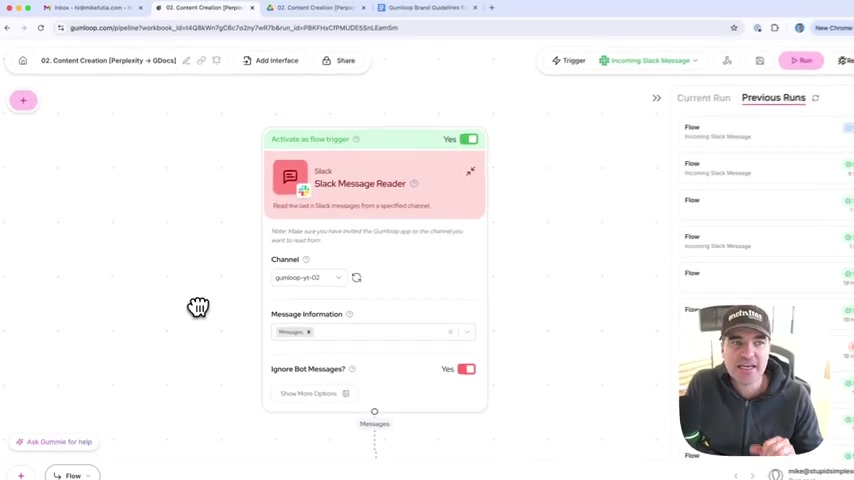Open the Trigger settings
This screenshot has height=480, width=854.
point(569,60)
